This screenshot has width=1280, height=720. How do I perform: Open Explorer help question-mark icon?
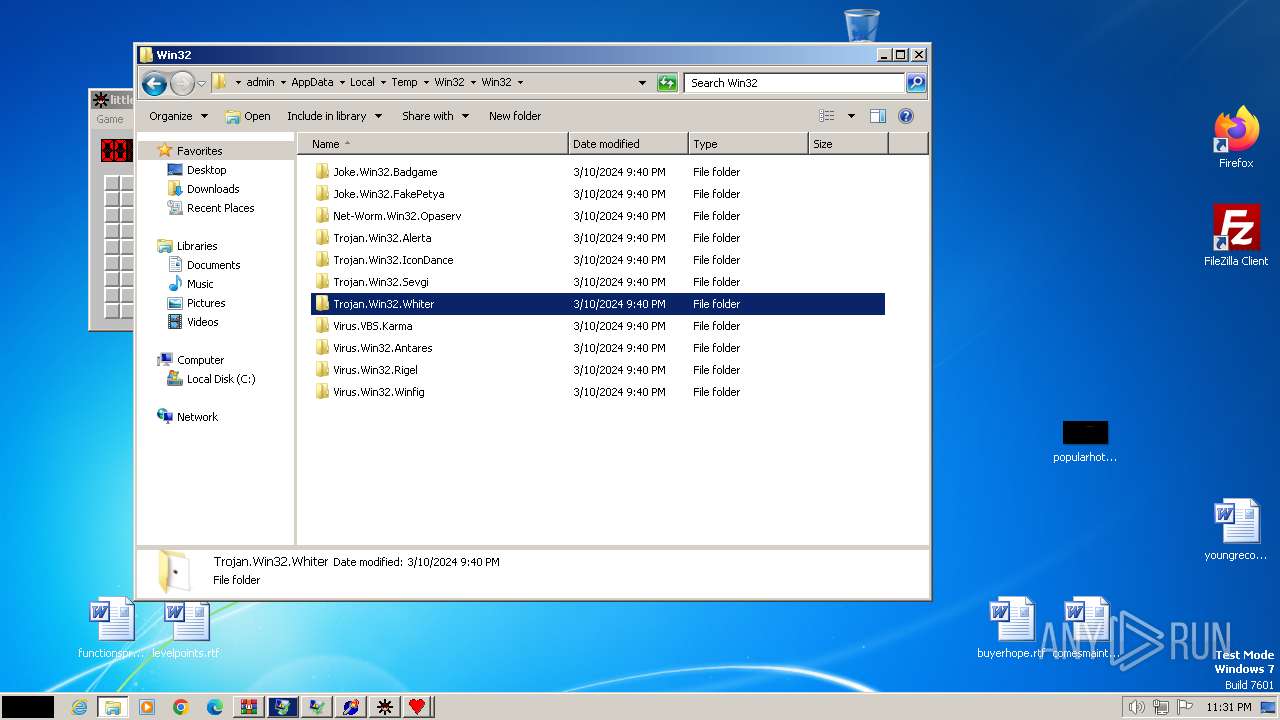click(906, 116)
